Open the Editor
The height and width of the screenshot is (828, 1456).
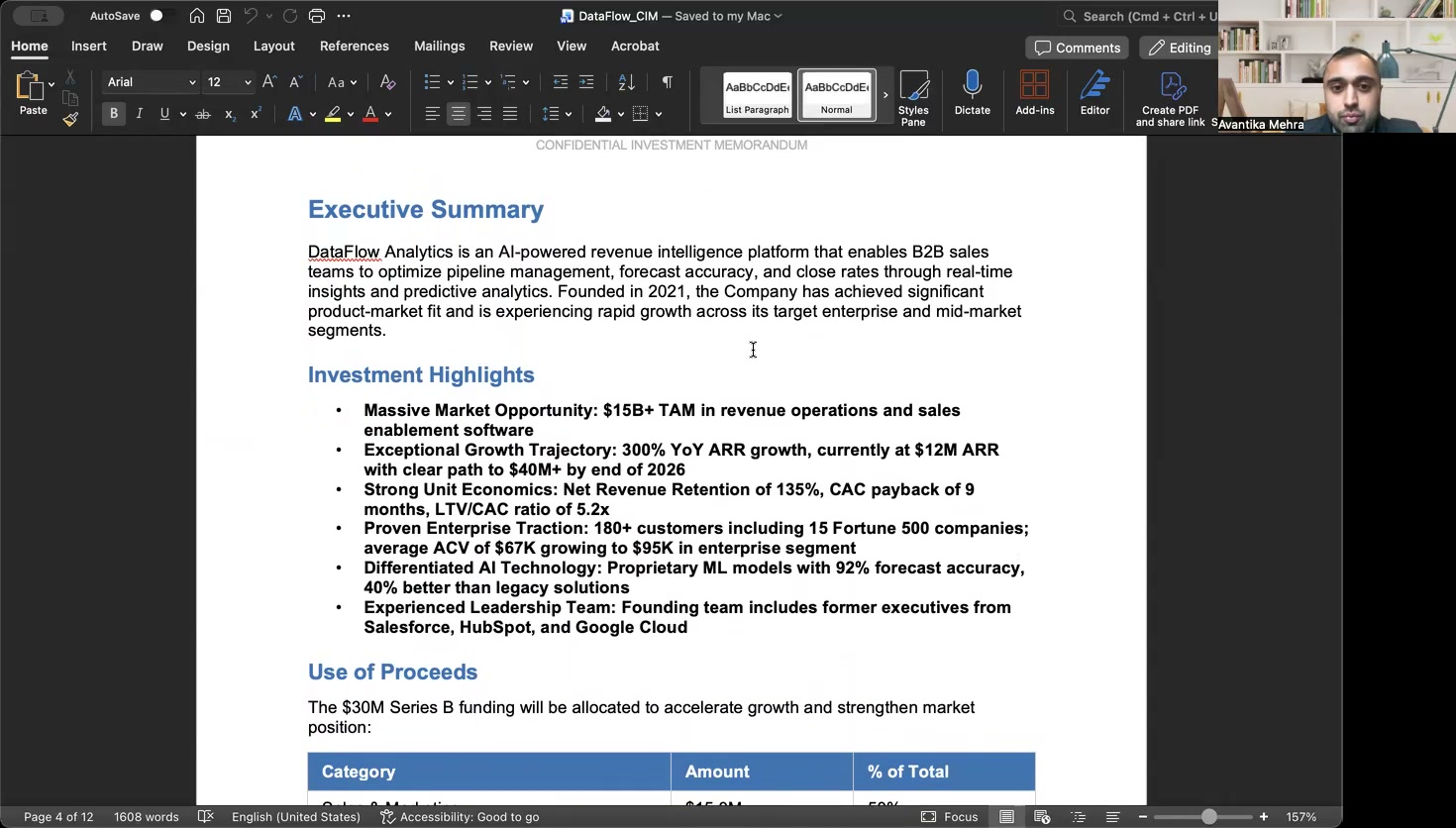[1095, 93]
